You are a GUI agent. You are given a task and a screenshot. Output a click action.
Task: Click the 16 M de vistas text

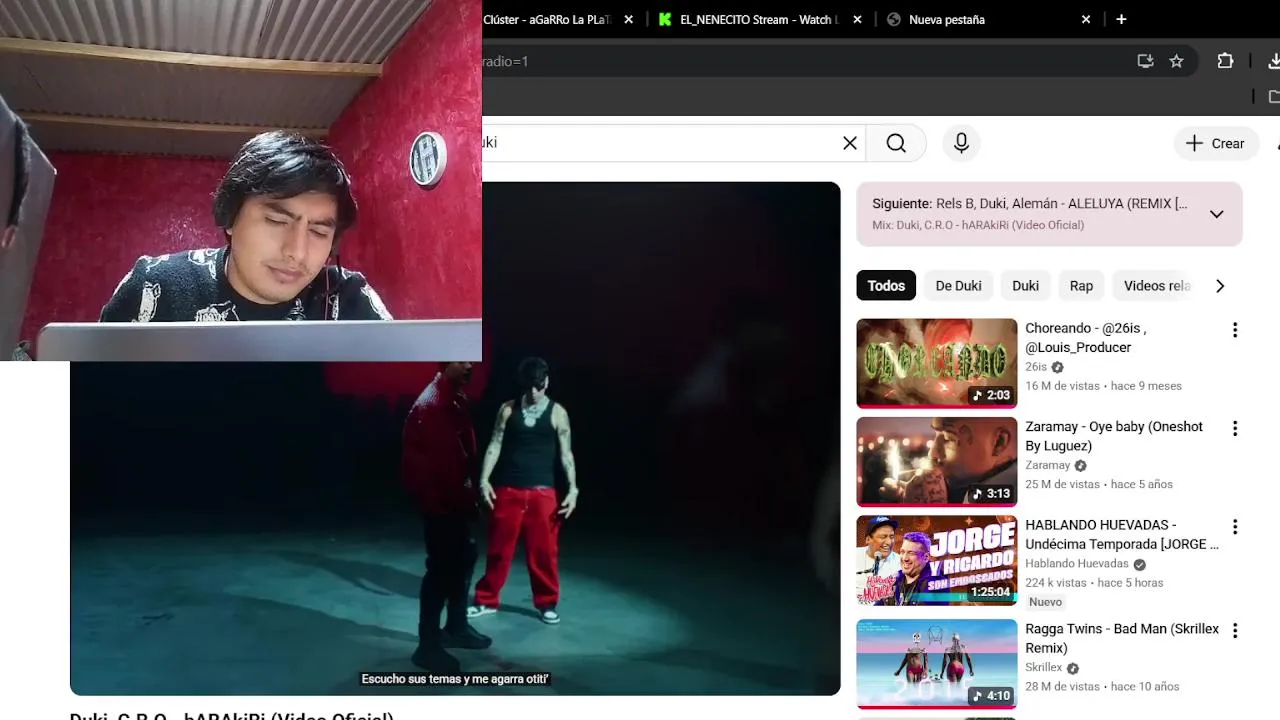[1062, 386]
